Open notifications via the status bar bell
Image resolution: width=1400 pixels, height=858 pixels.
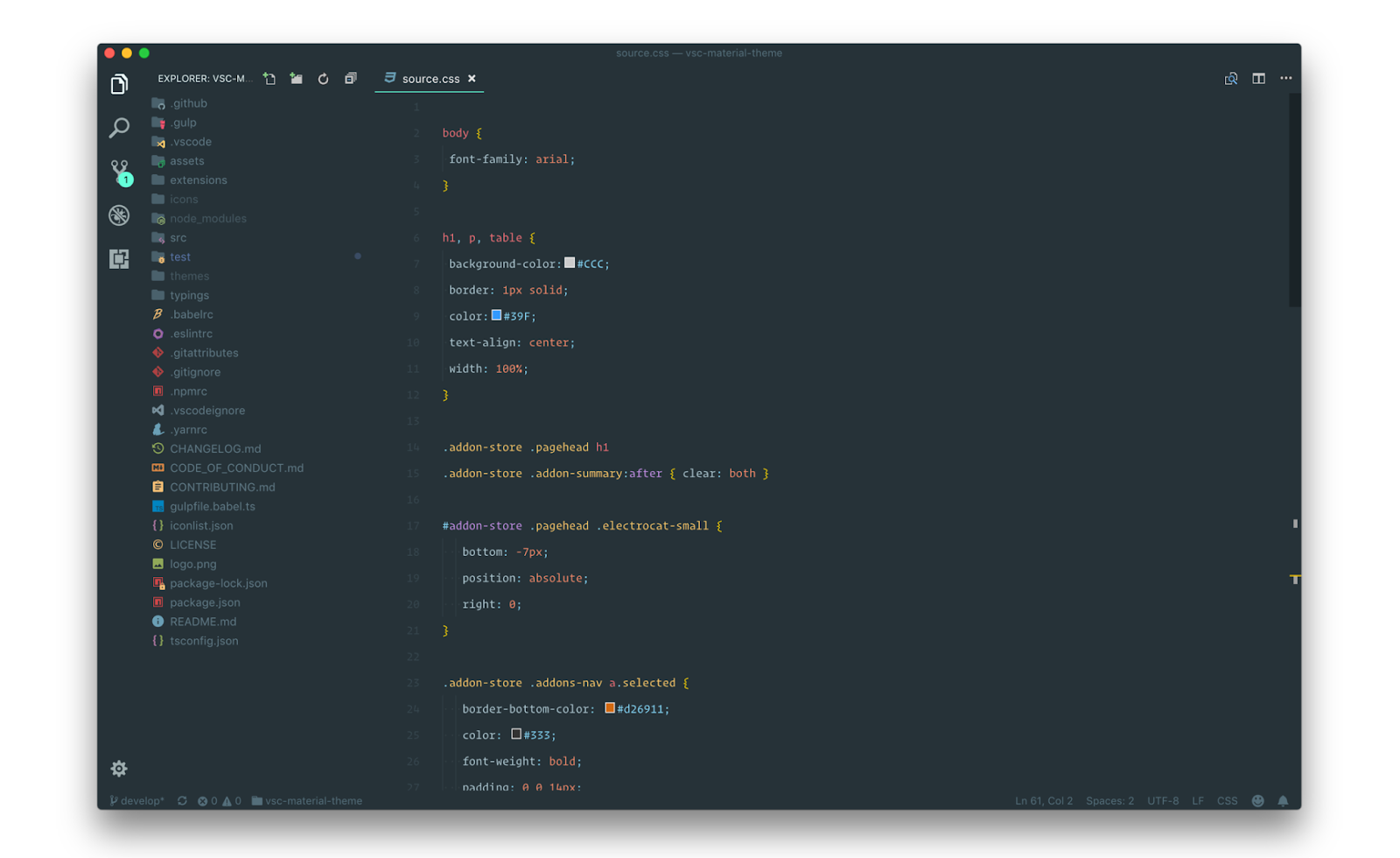1283,800
